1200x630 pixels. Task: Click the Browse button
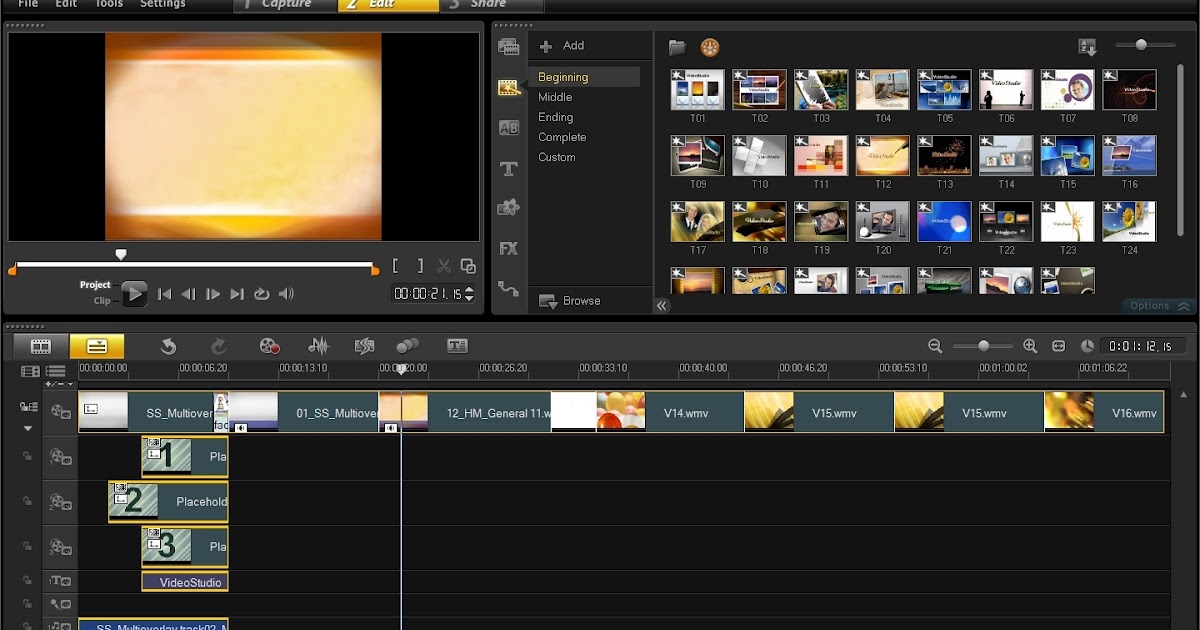click(570, 301)
